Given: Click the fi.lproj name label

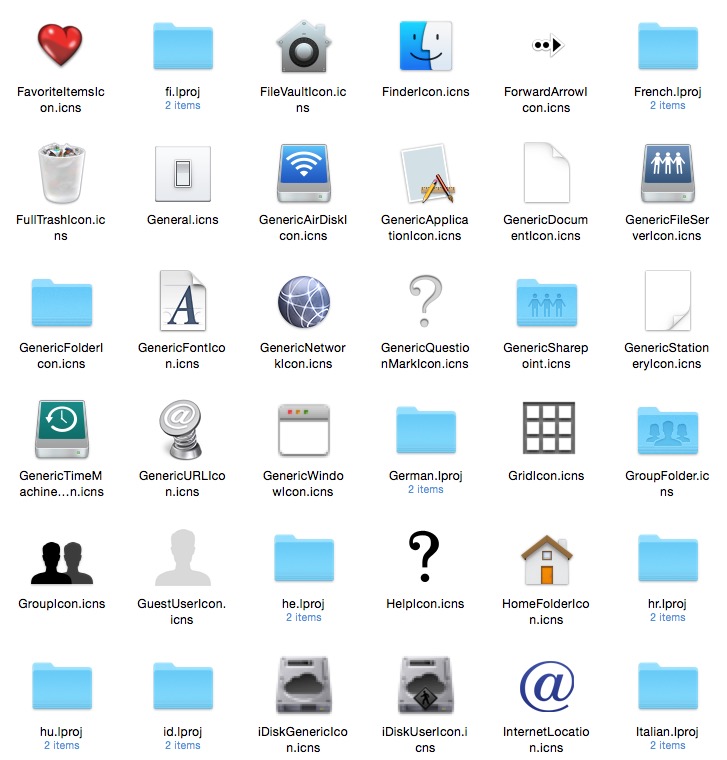Looking at the screenshot, I should [183, 92].
